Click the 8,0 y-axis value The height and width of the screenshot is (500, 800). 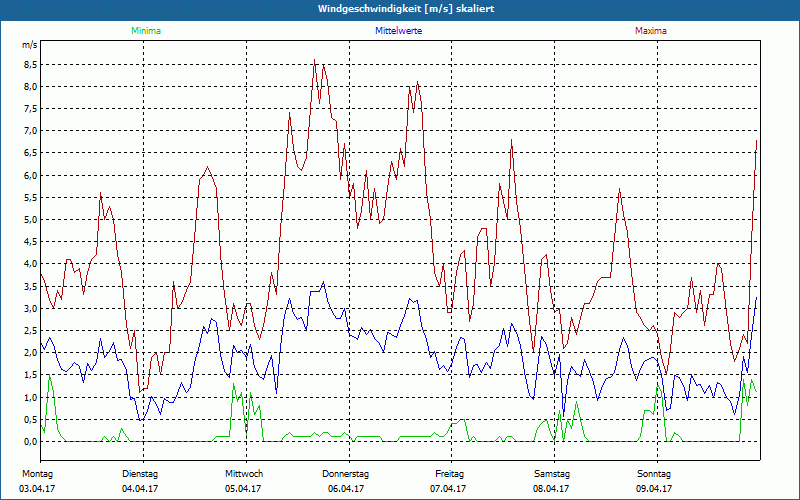(31, 87)
